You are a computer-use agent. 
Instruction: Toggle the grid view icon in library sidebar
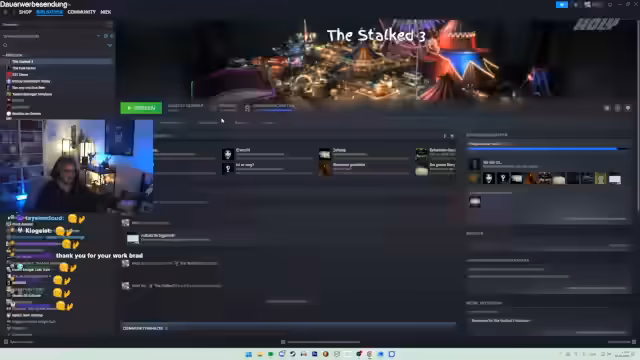tap(106, 36)
